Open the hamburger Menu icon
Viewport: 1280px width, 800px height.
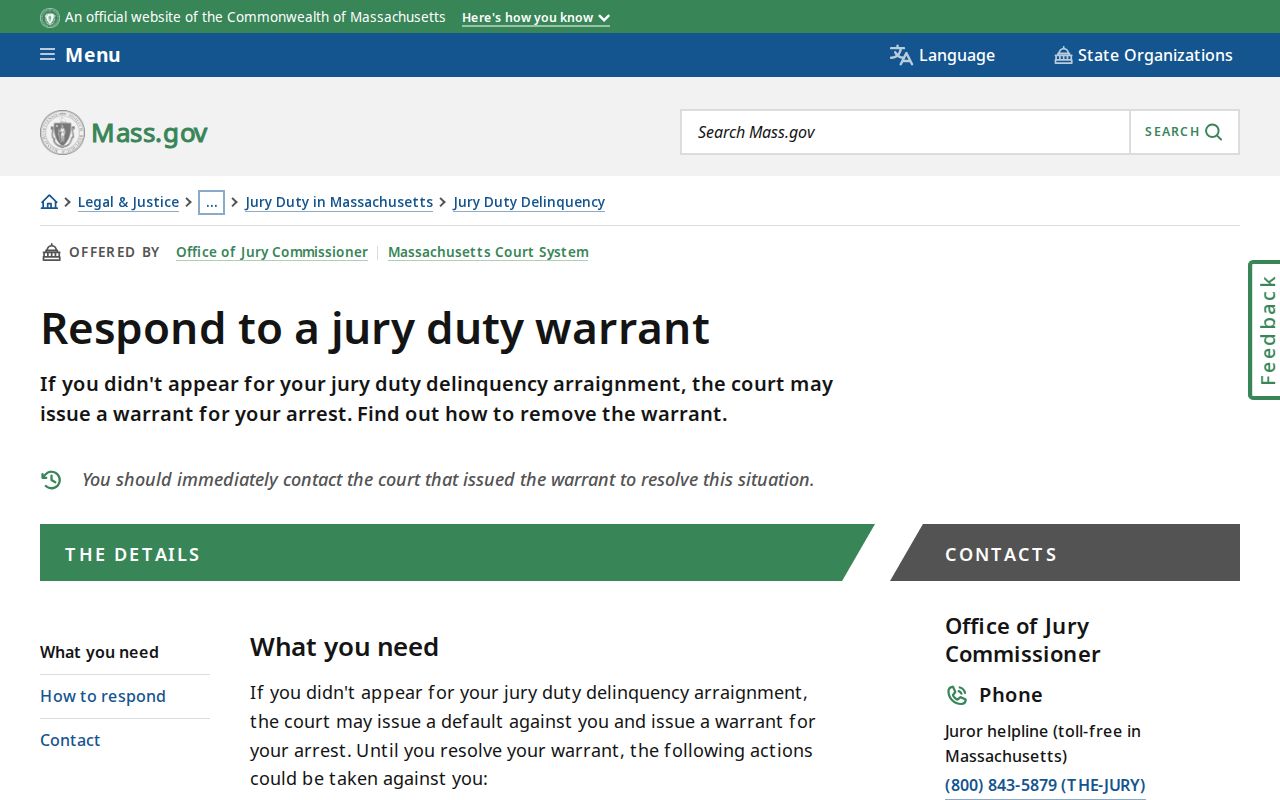tap(47, 55)
